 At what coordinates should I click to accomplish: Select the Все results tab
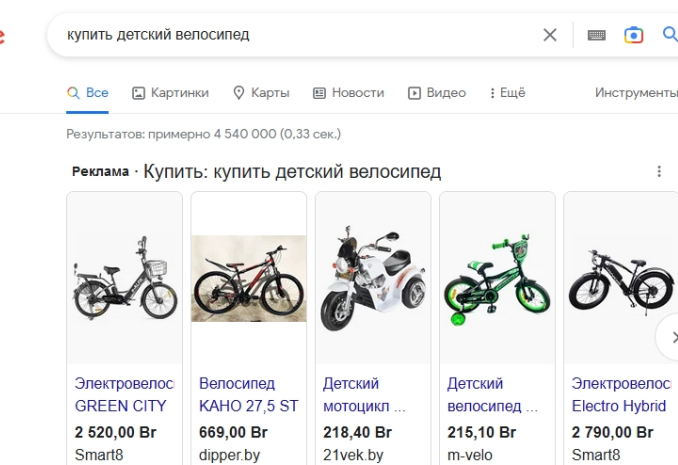point(88,93)
